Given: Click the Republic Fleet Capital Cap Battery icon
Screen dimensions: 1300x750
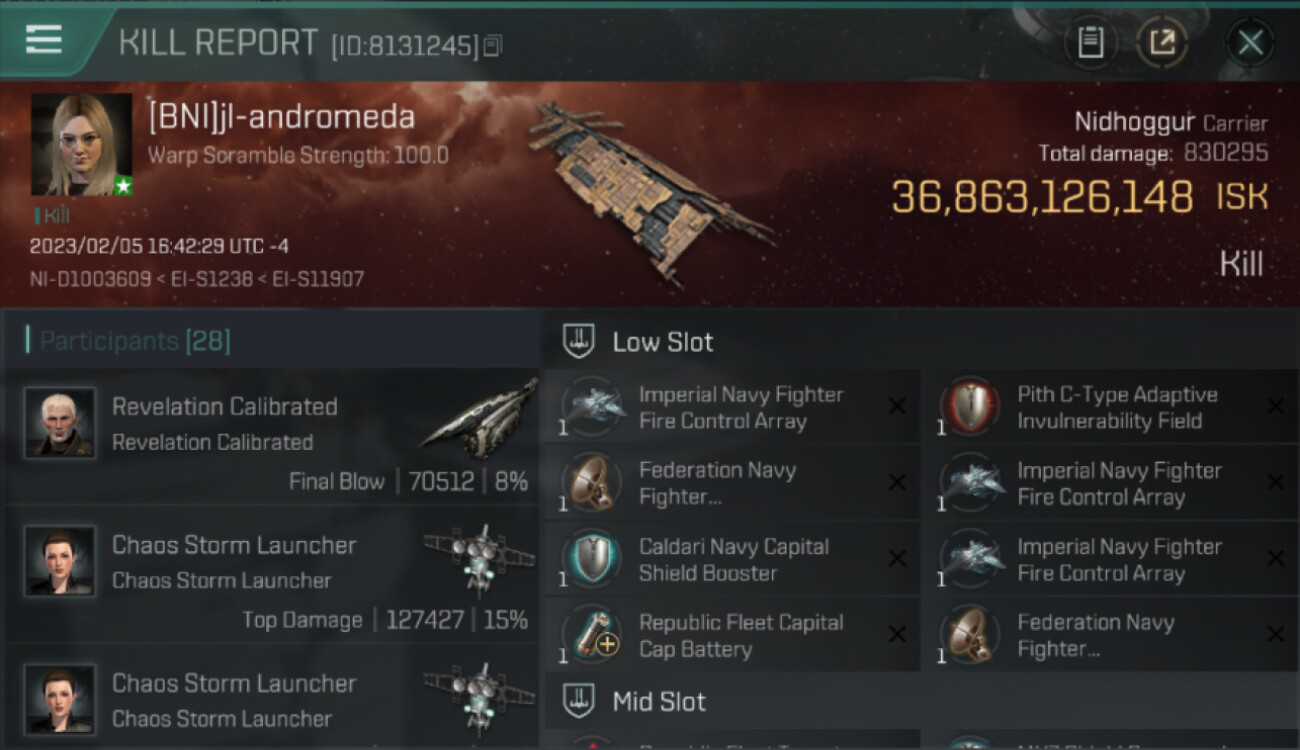Looking at the screenshot, I should (x=591, y=634).
